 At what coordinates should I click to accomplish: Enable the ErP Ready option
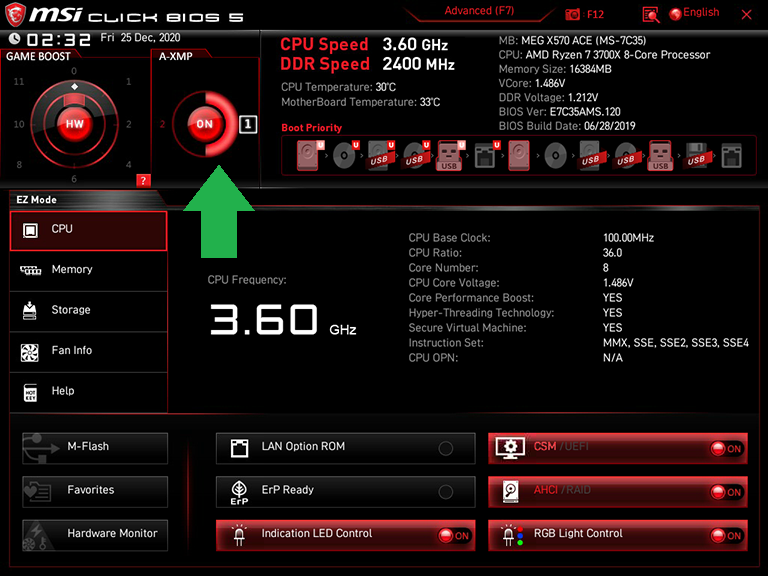(x=445, y=492)
